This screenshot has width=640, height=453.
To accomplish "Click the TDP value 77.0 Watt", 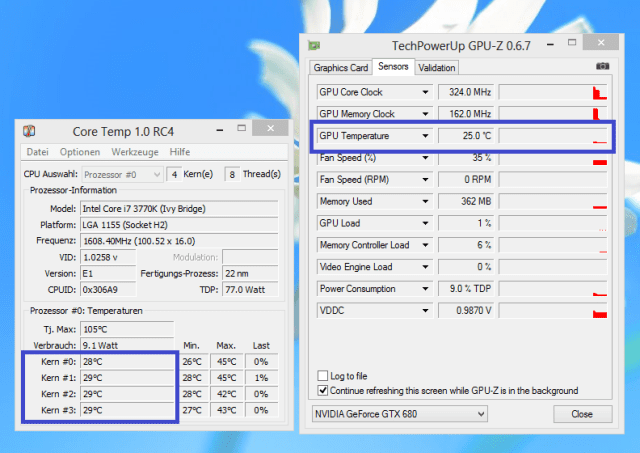I will tap(250, 289).
